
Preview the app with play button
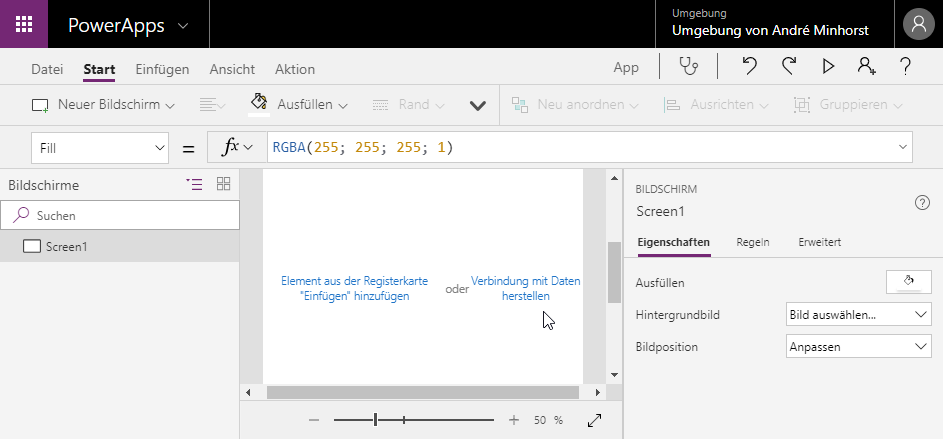pyautogui.click(x=828, y=66)
